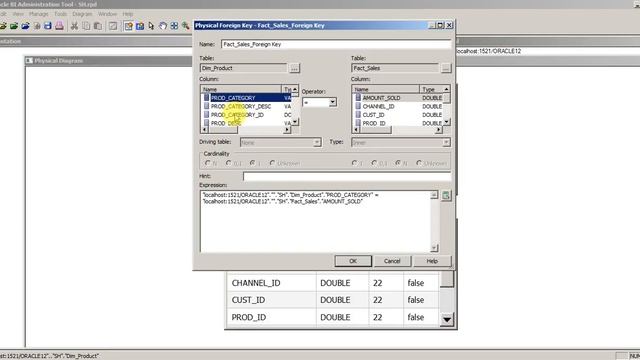Click the Help menu in menu bar

128,14
